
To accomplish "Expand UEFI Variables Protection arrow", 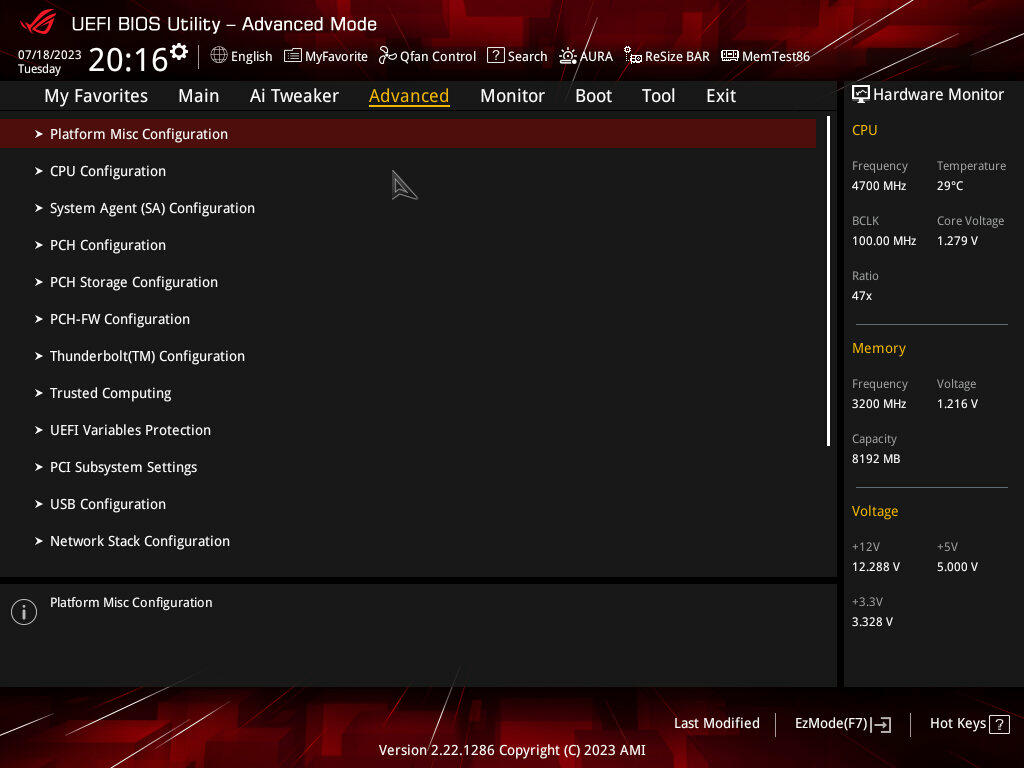I will (x=39, y=430).
